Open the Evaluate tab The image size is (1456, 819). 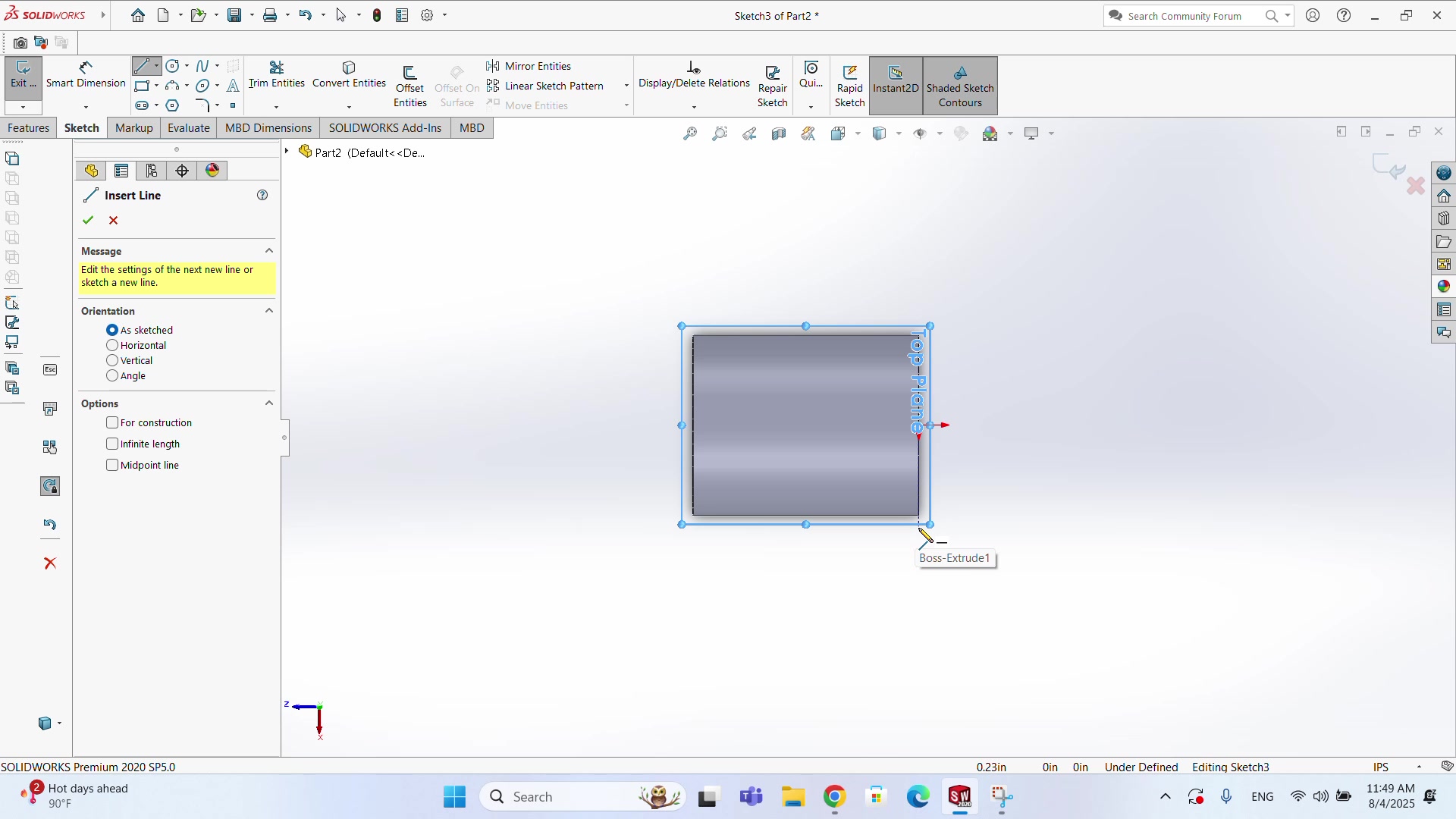[188, 127]
